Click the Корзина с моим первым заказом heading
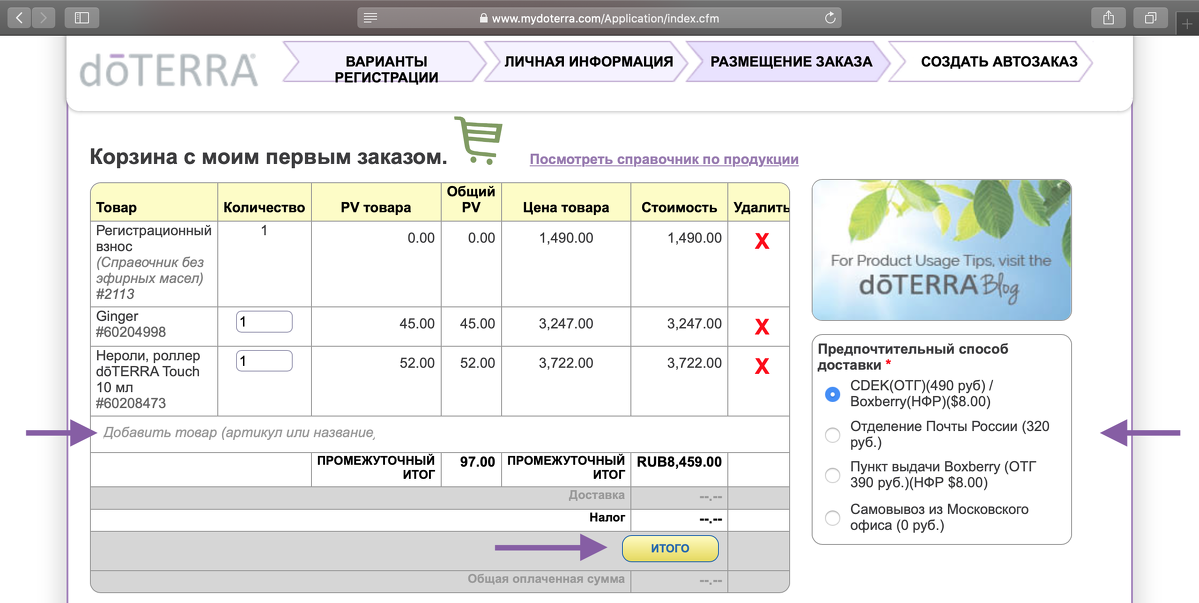Viewport: 1199px width, 603px height. click(268, 157)
